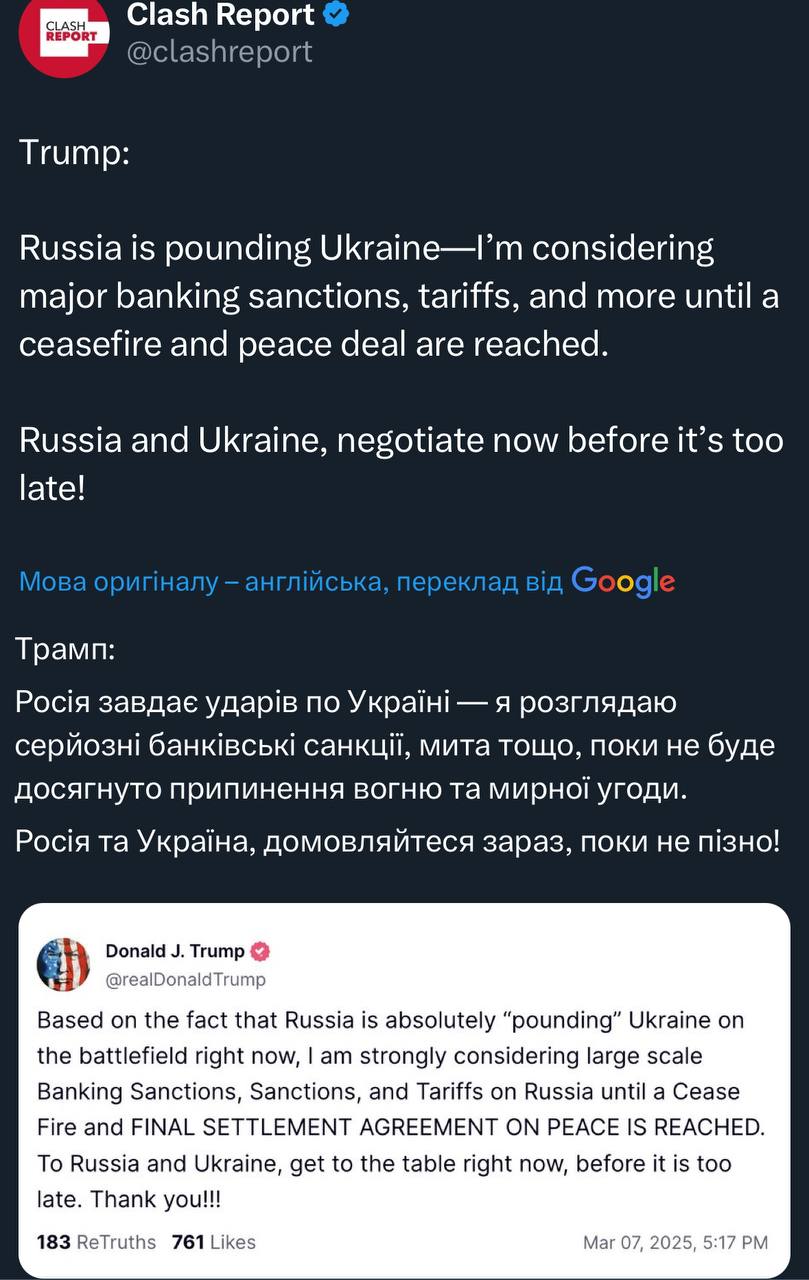Click the Google logo in translation notice
This screenshot has height=1280, width=809.
tap(623, 580)
